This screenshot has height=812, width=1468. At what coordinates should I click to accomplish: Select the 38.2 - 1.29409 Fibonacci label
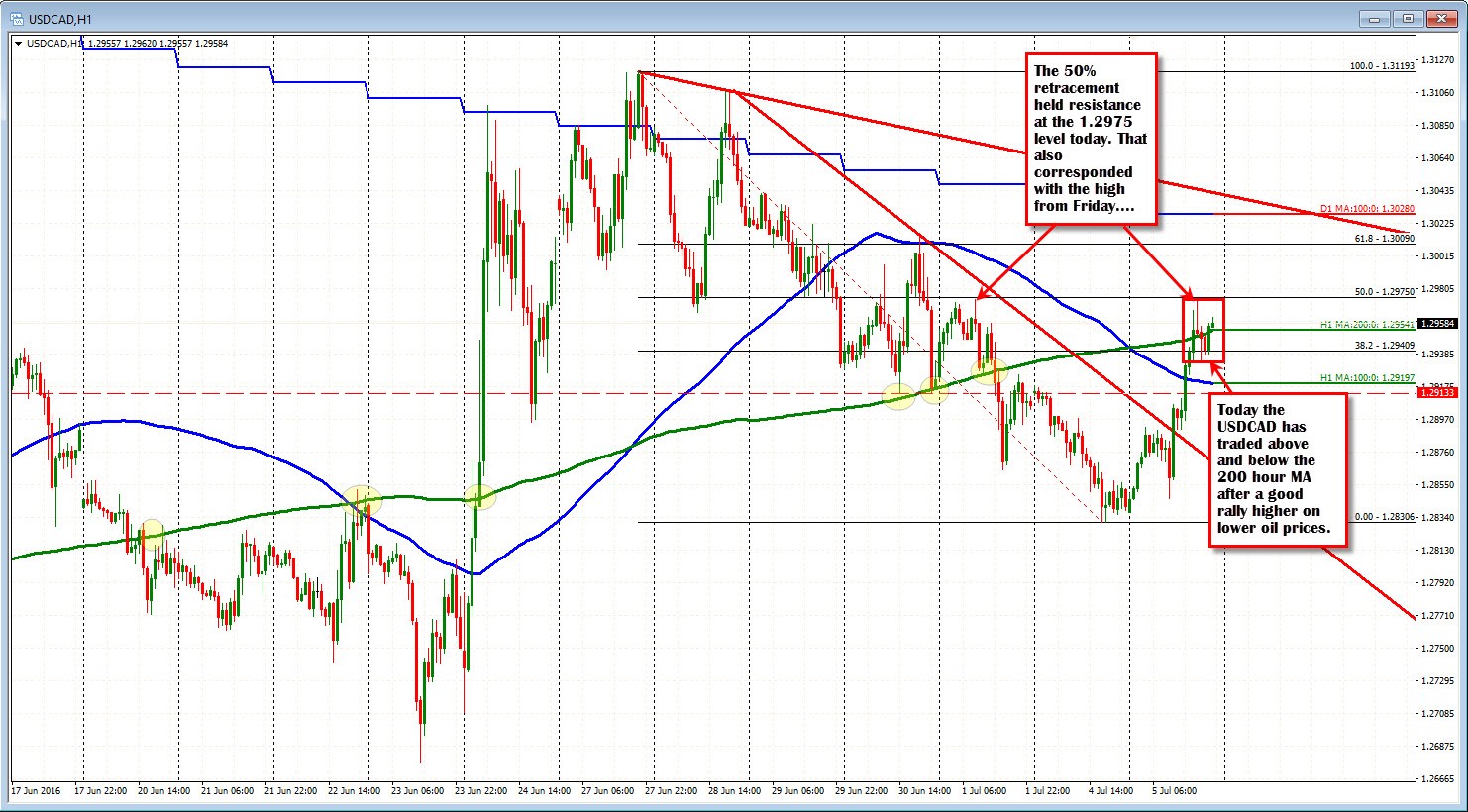click(1384, 346)
